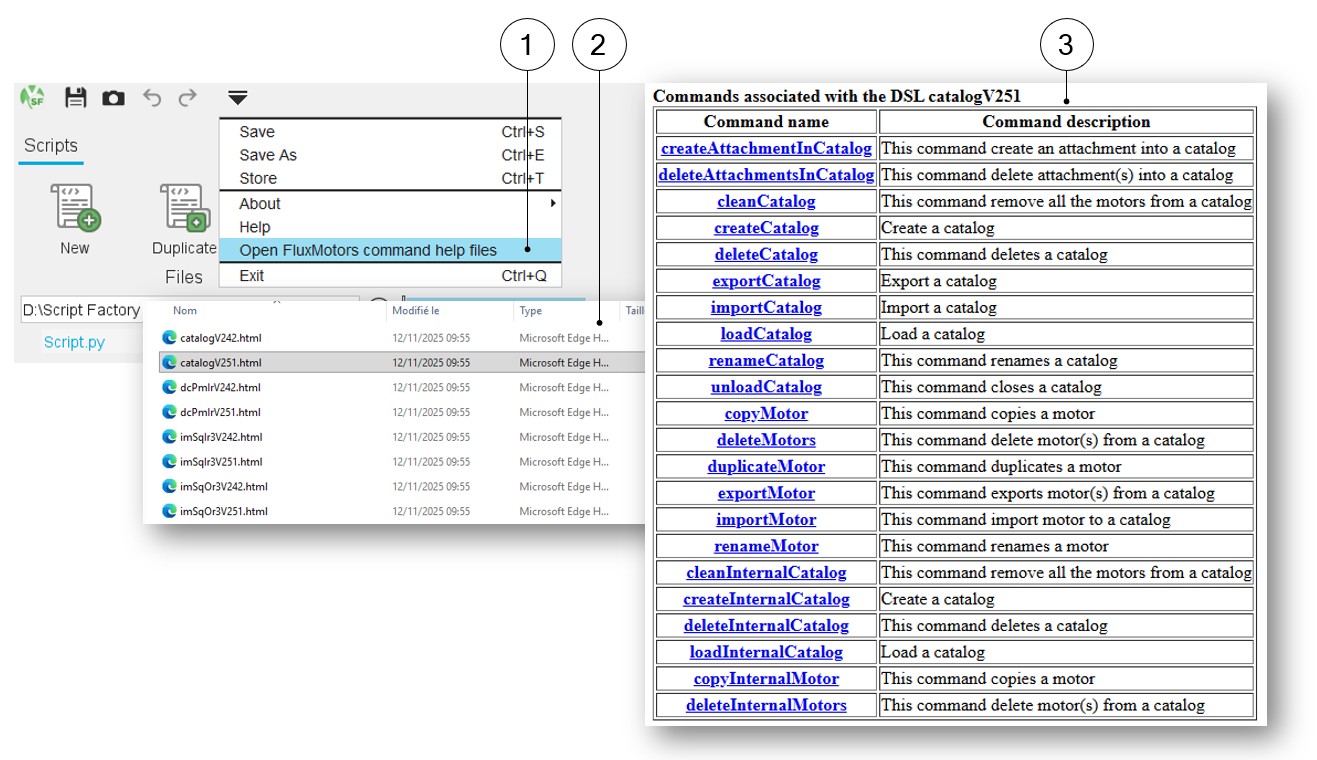This screenshot has width=1317, height=760.
Task: Click Edge icon next to dcPmIrV242.html
Action: coord(169,387)
